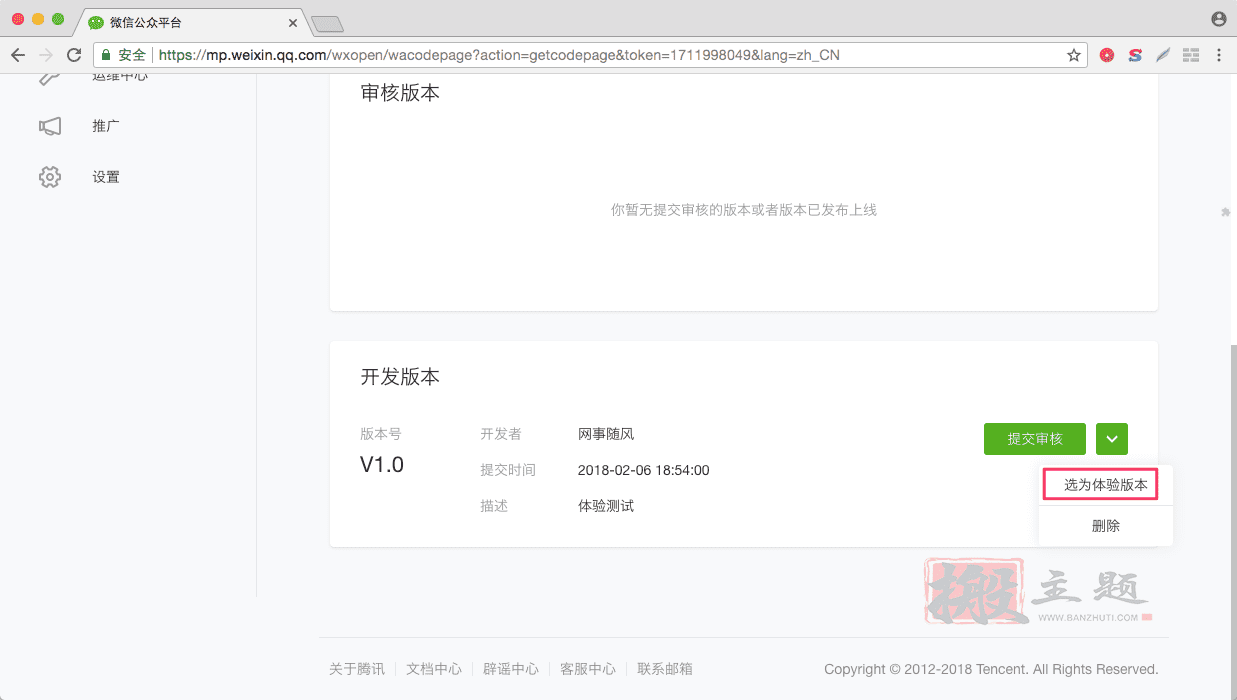Screen dimensions: 1237x700
Task: Click the megaphone 推广 sidebar icon
Action: pos(50,126)
